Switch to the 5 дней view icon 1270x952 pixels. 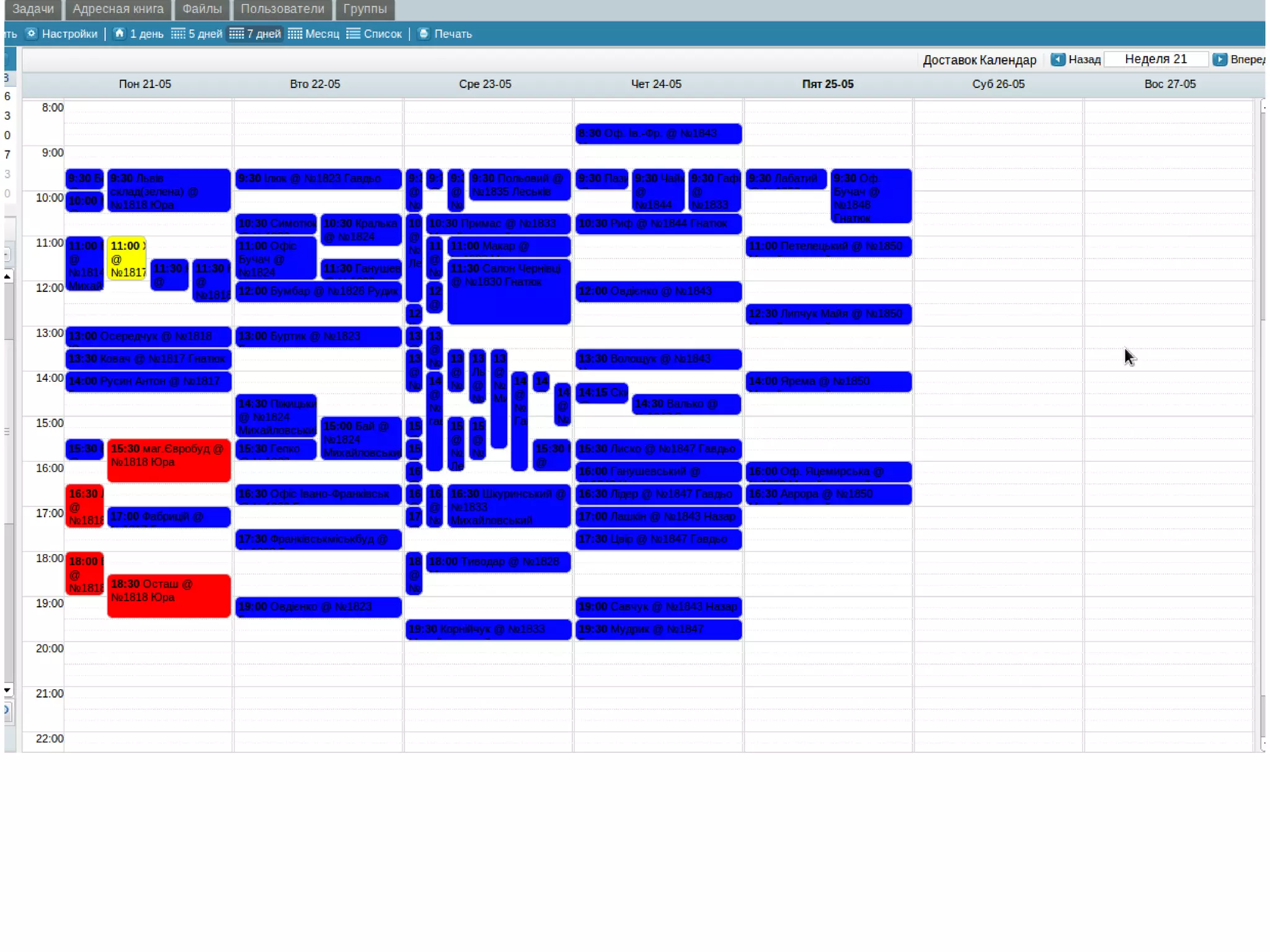pos(178,33)
